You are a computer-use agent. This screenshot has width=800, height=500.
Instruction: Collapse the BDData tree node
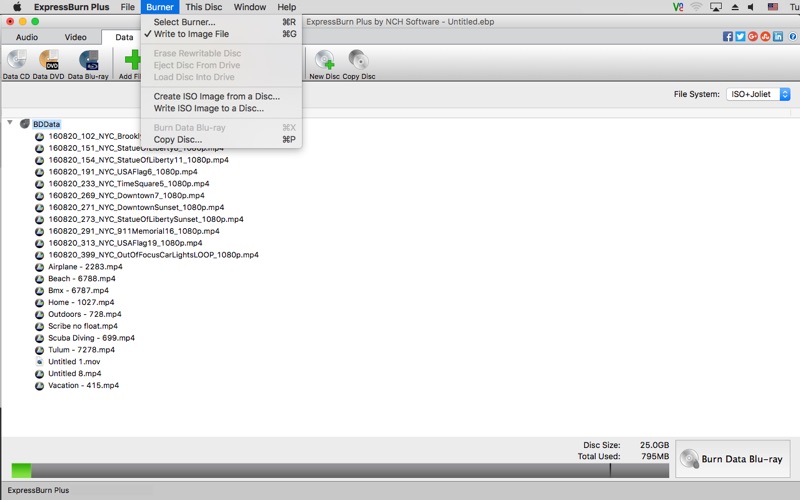coord(10,123)
